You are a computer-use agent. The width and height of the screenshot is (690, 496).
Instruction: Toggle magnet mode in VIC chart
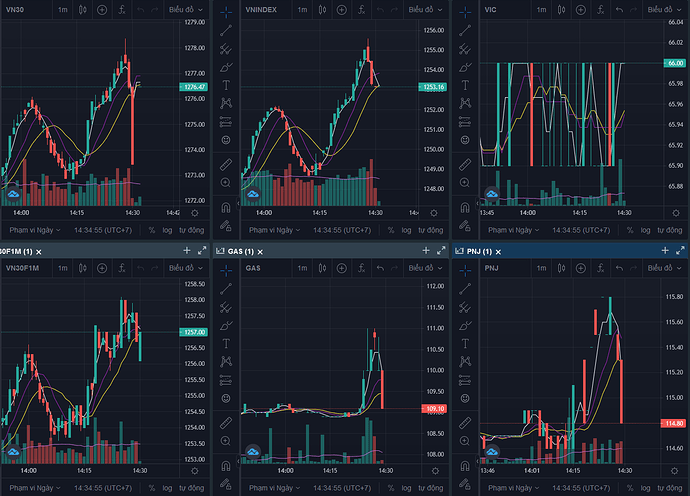tap(465, 207)
